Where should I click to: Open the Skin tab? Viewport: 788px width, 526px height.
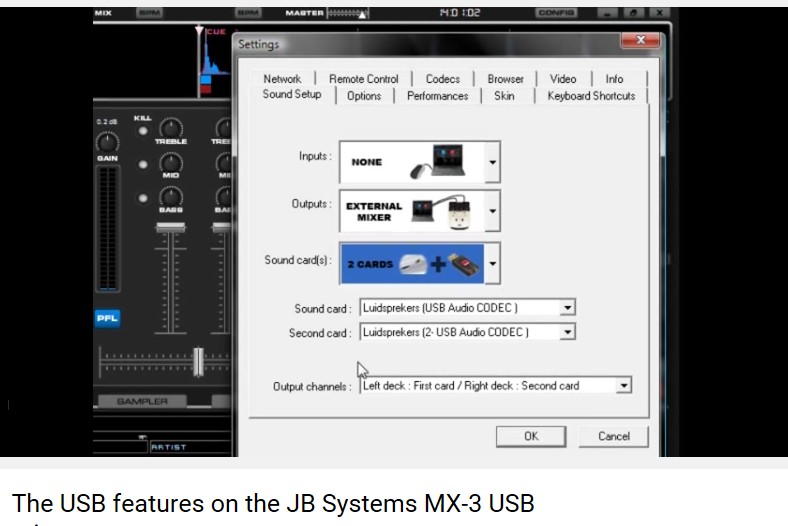(x=504, y=95)
